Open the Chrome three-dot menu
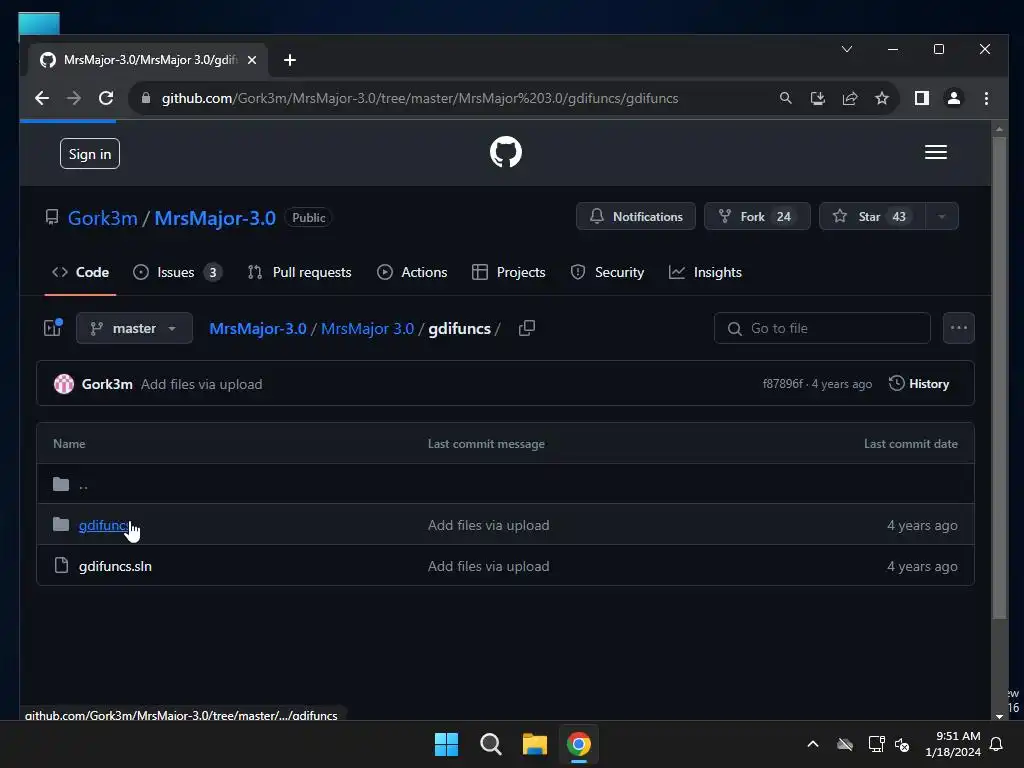This screenshot has width=1024, height=768. pyautogui.click(x=986, y=98)
